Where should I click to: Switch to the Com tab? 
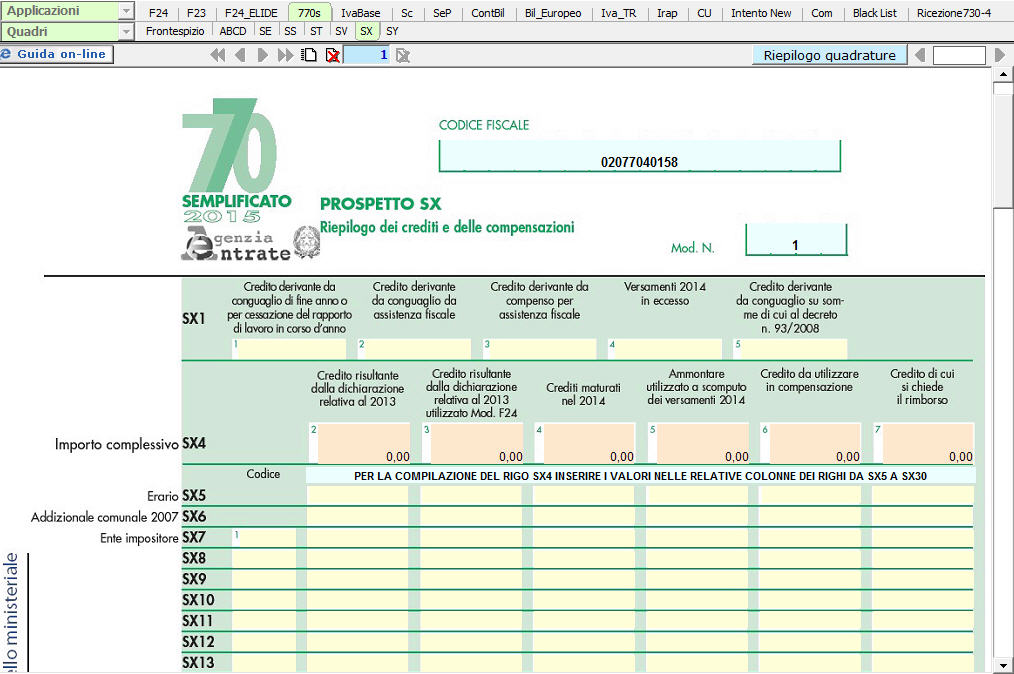click(821, 13)
